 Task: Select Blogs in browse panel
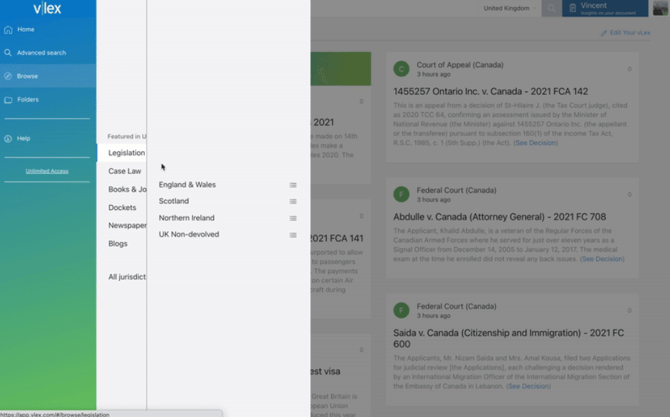[118, 244]
